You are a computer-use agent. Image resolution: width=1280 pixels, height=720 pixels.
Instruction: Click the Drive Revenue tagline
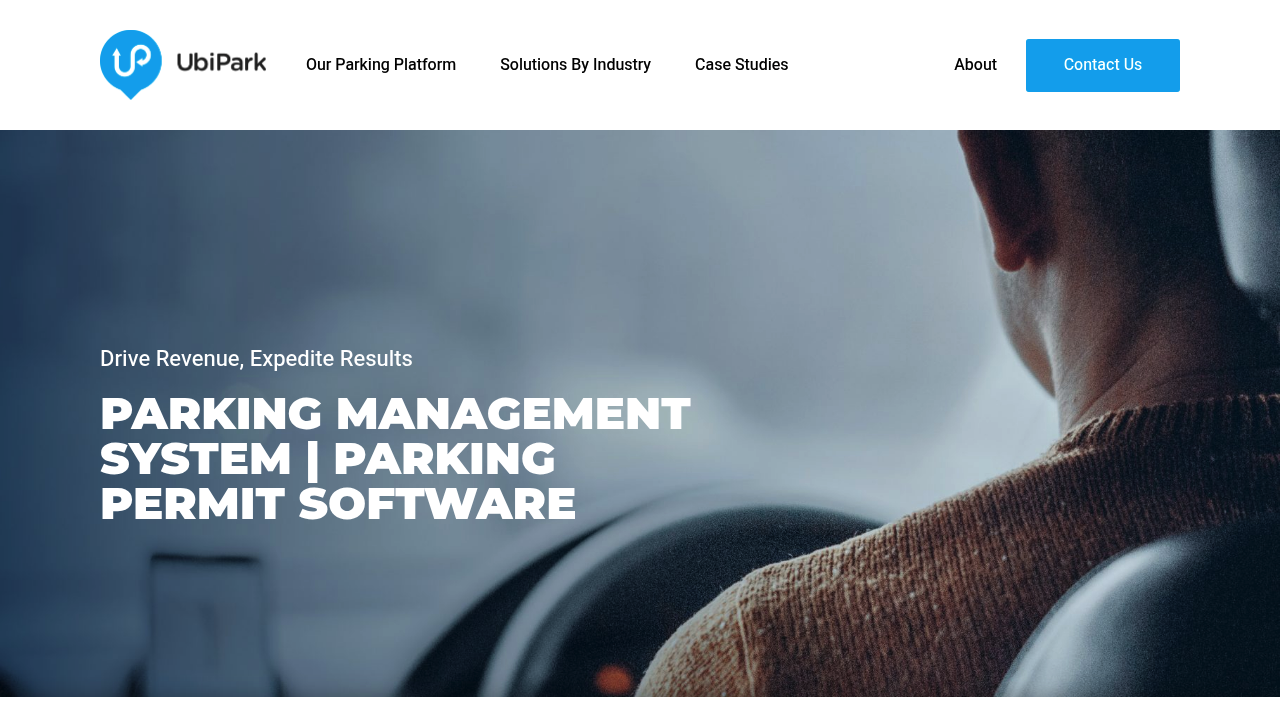[x=169, y=357]
